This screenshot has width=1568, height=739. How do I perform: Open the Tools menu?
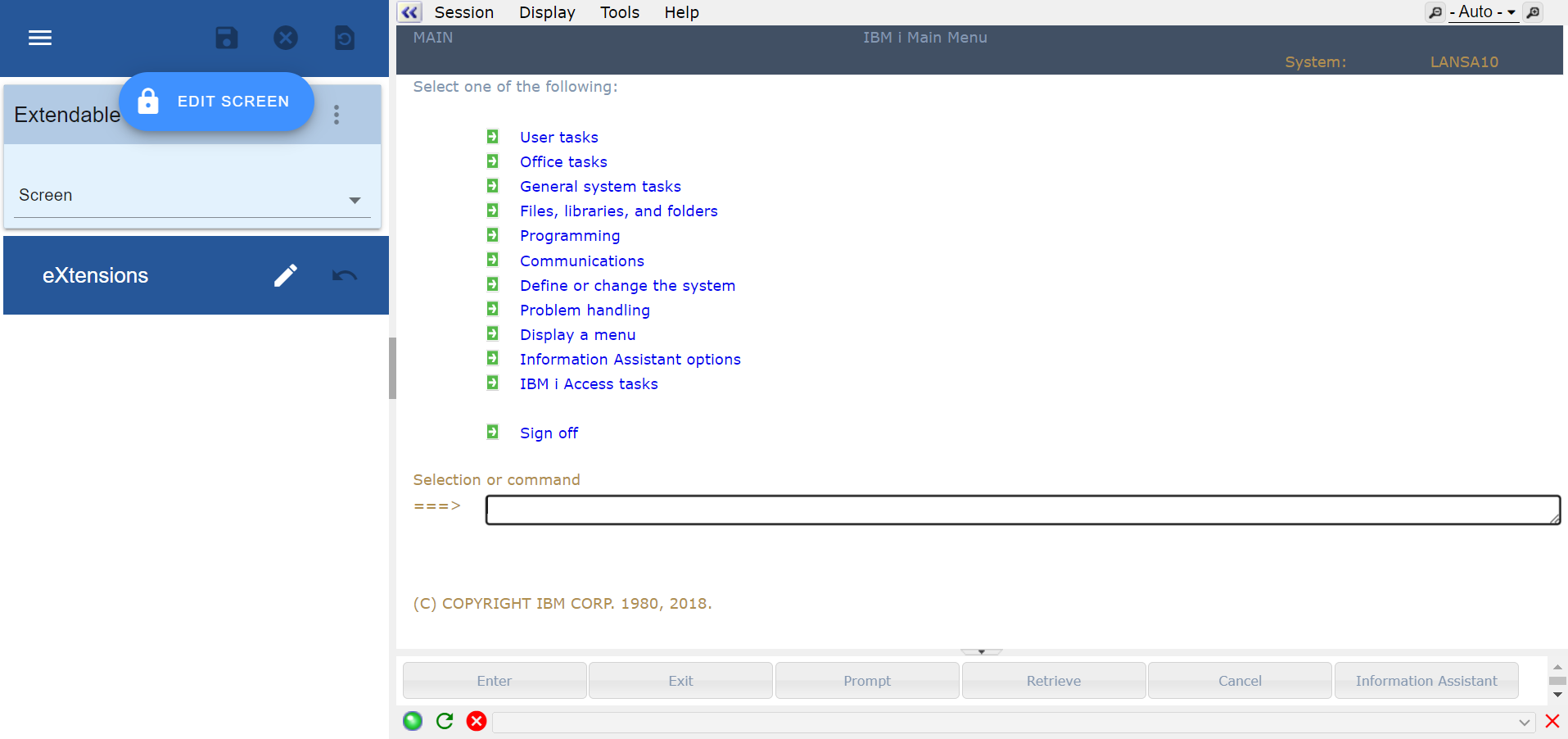tap(619, 12)
